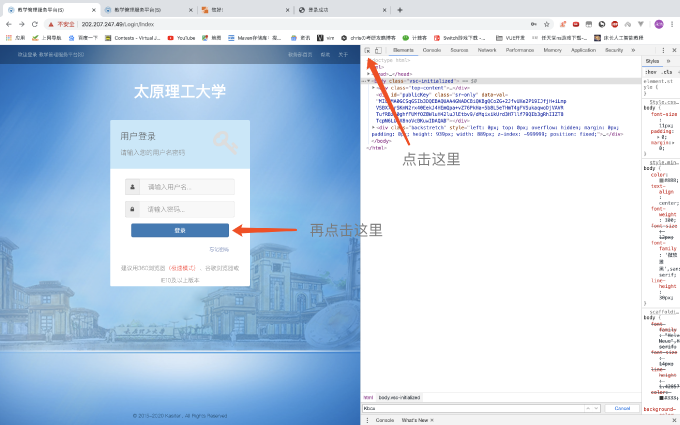Cancel the DevTools search
Image resolution: width=680 pixels, height=425 pixels.
pyautogui.click(x=622, y=409)
